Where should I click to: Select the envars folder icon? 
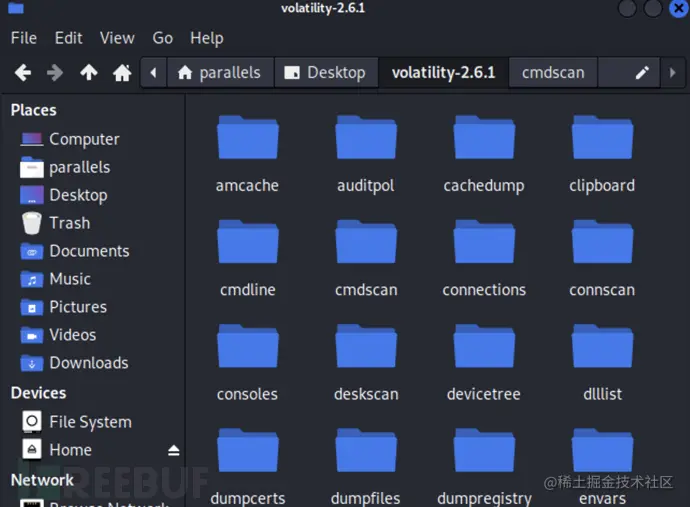(602, 450)
